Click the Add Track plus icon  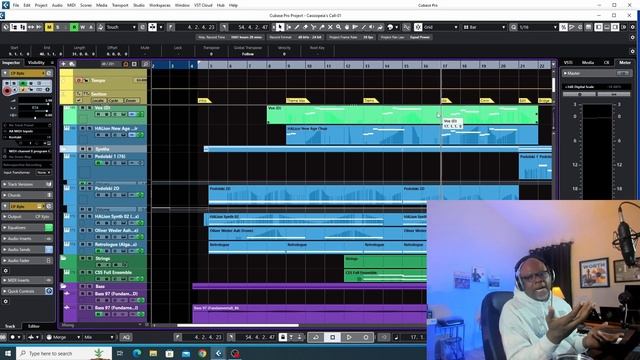(x=63, y=64)
